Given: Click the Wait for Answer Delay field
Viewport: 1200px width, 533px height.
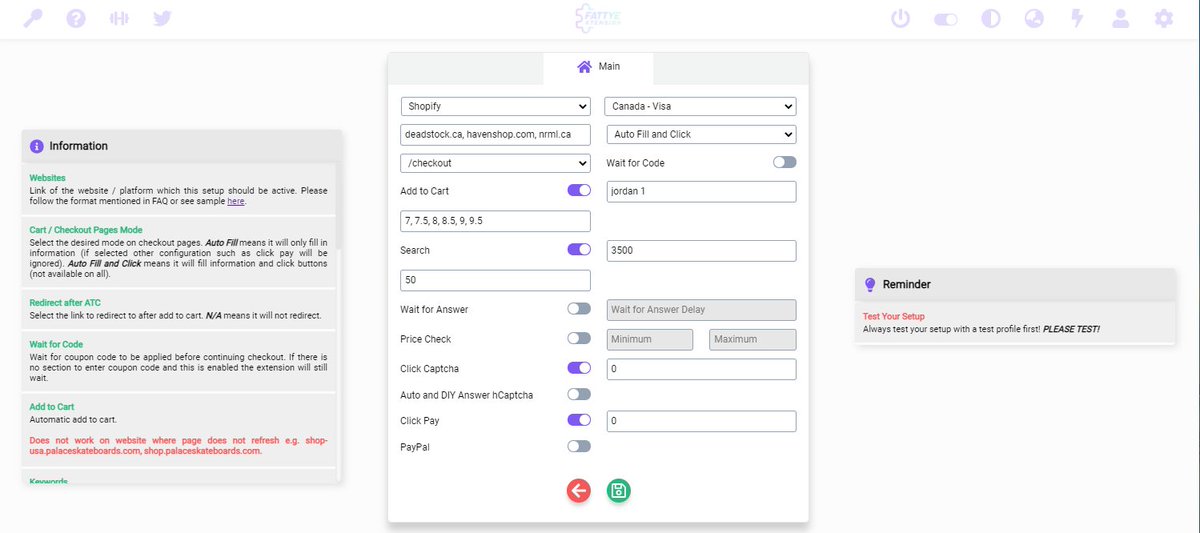Looking at the screenshot, I should point(701,310).
